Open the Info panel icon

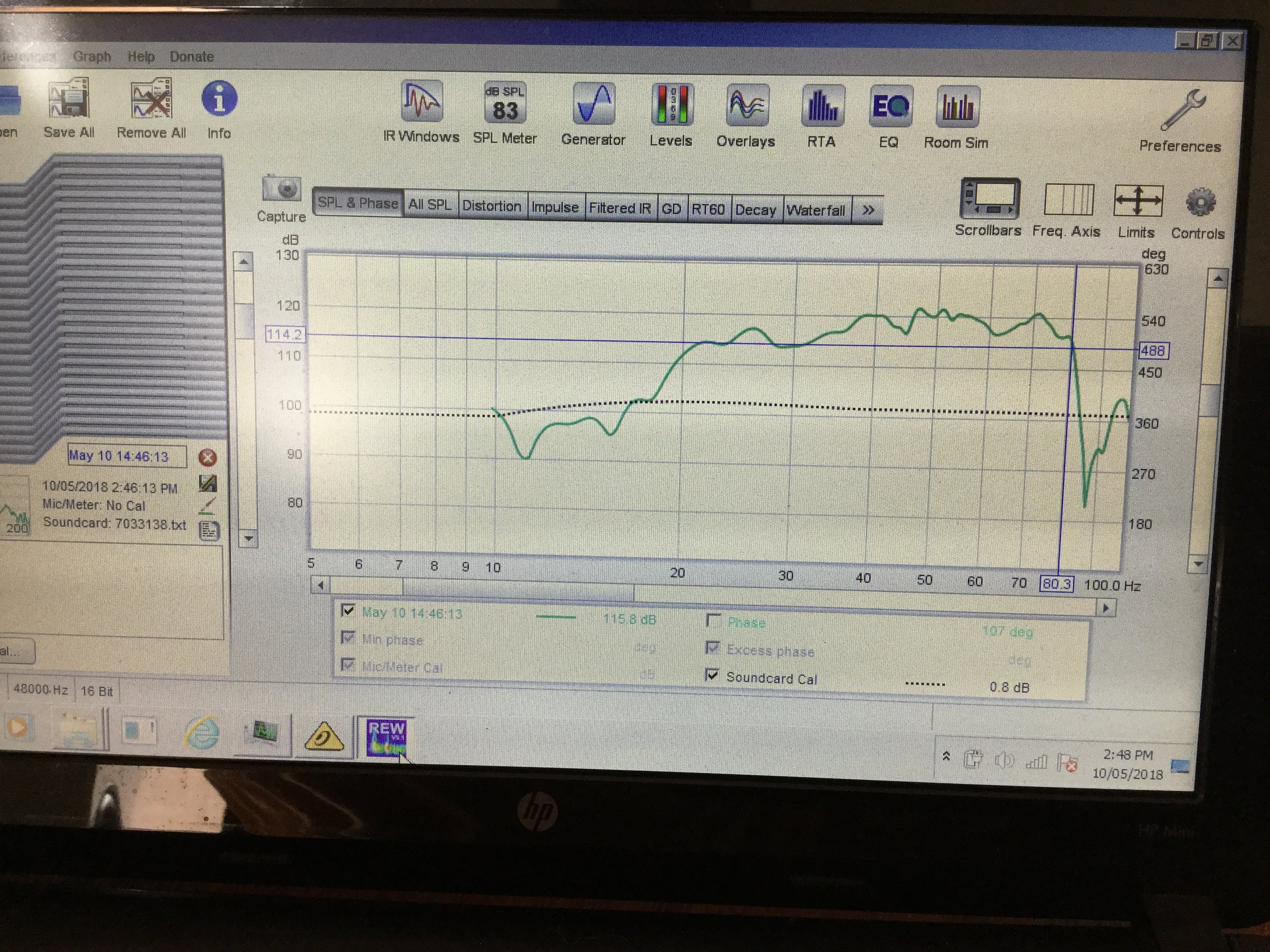219,98
